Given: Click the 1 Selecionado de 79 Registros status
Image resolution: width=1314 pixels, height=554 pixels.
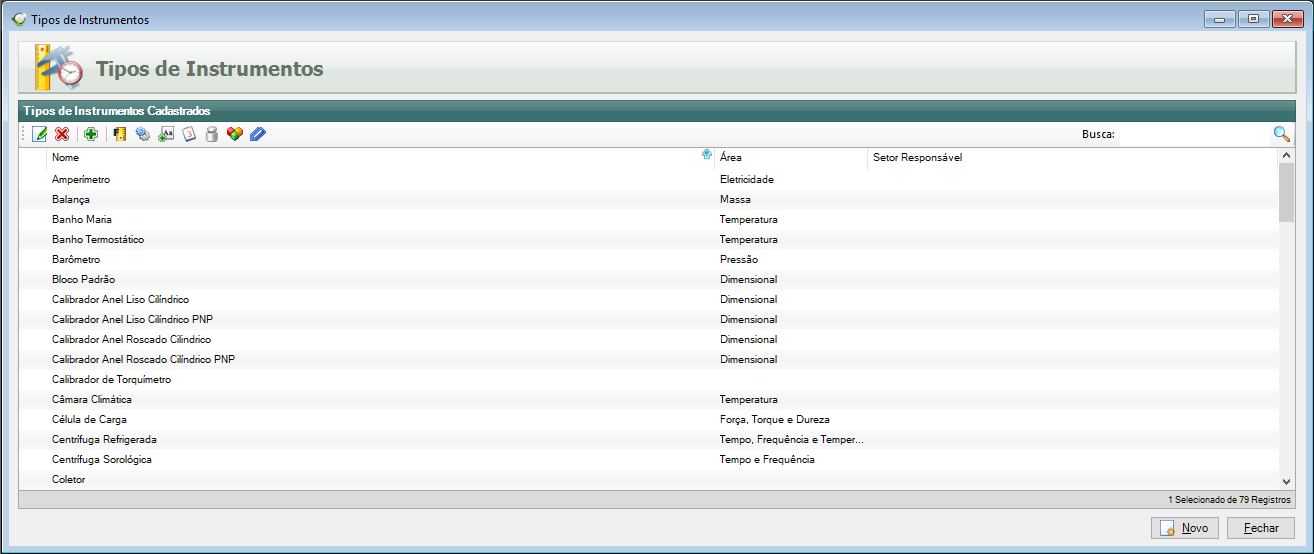Looking at the screenshot, I should click(x=1229, y=499).
